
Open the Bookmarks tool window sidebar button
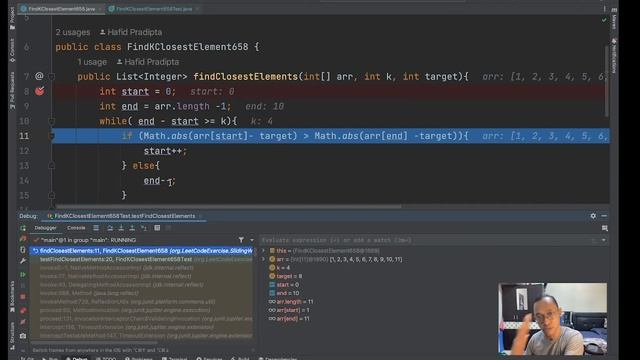tap(12, 297)
